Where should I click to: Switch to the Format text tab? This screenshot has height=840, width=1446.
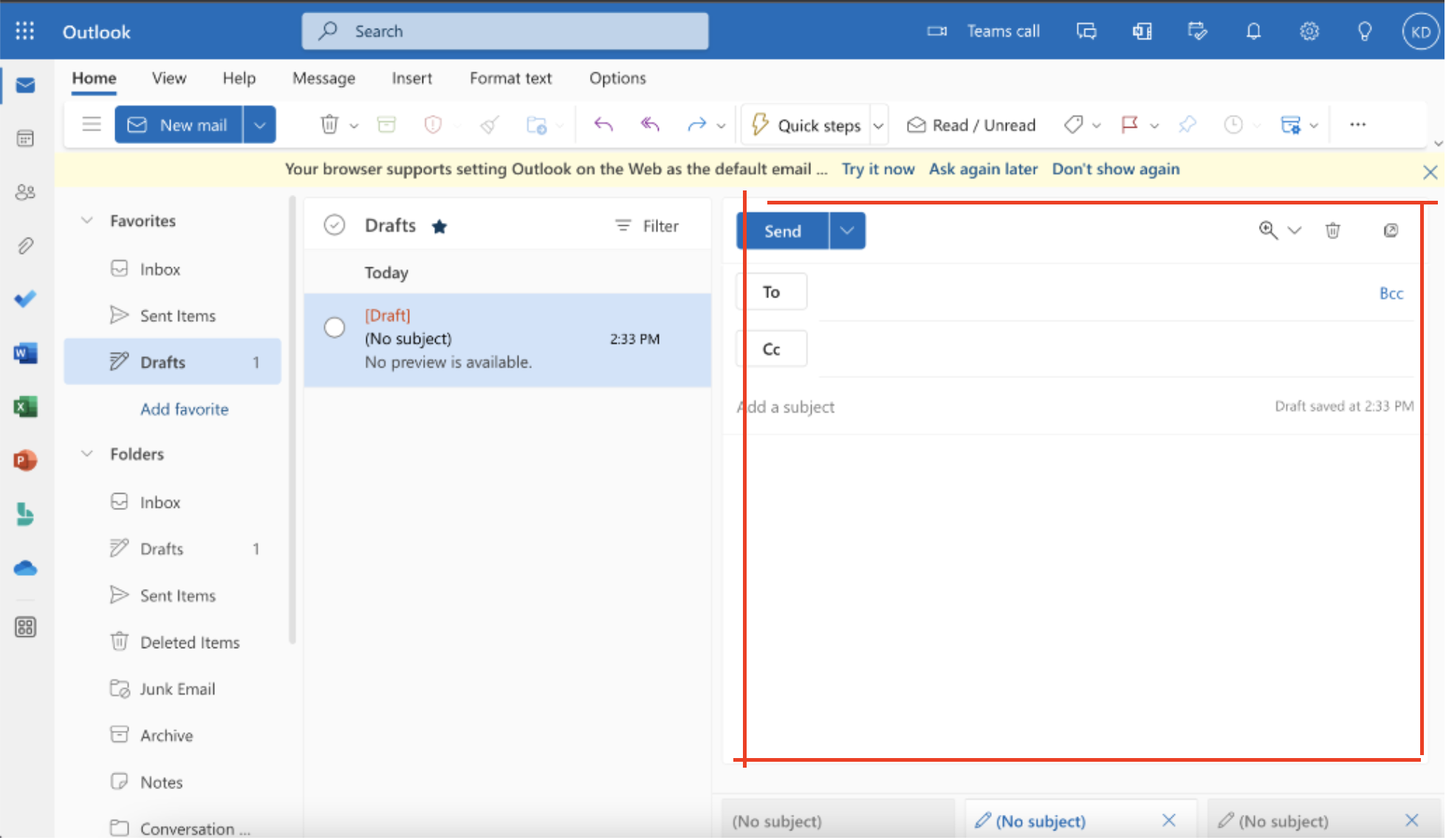coord(510,78)
